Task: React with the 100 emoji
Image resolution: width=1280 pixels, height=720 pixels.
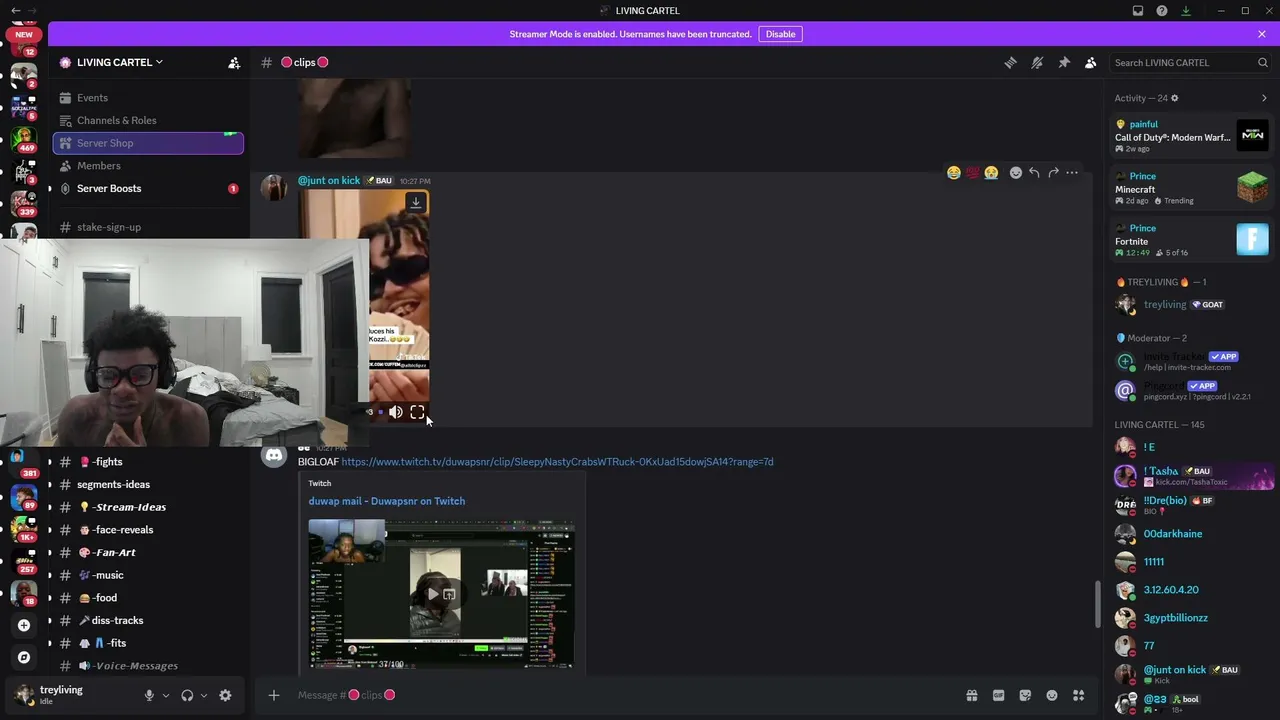Action: 972,173
